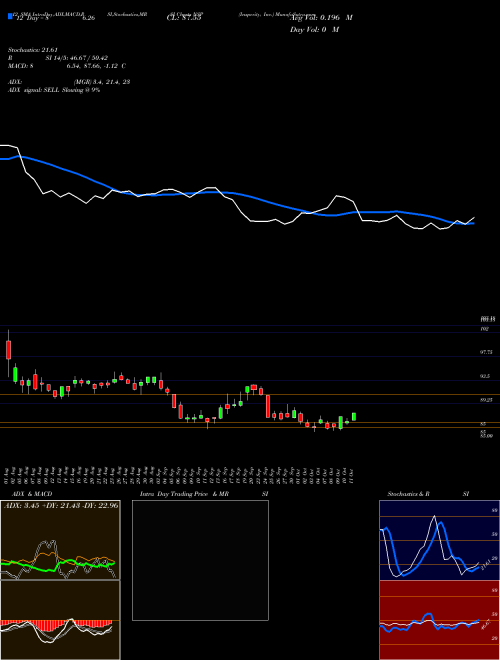
Task: Click the last green candlestick
Action: tap(354, 416)
